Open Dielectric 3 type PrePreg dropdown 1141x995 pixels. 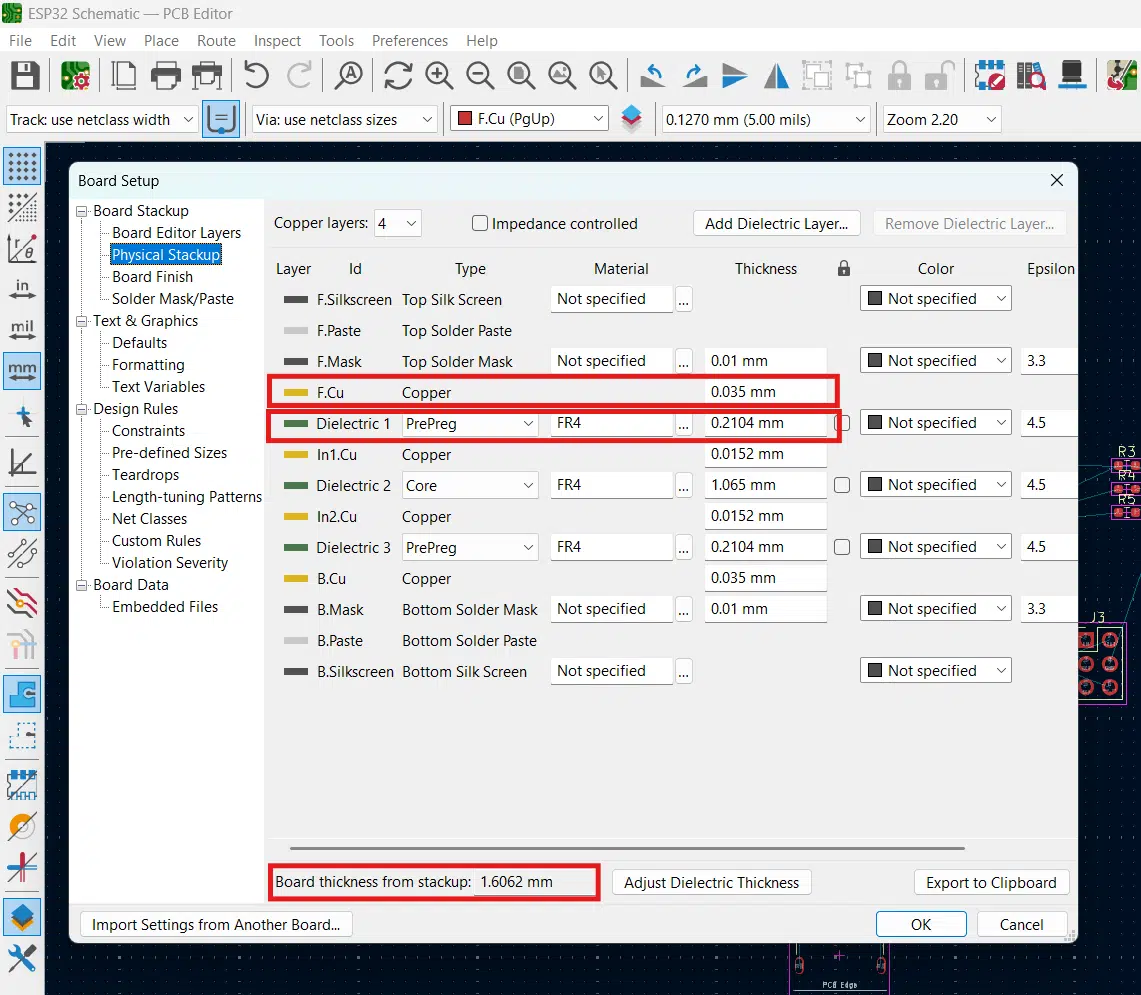tap(470, 547)
